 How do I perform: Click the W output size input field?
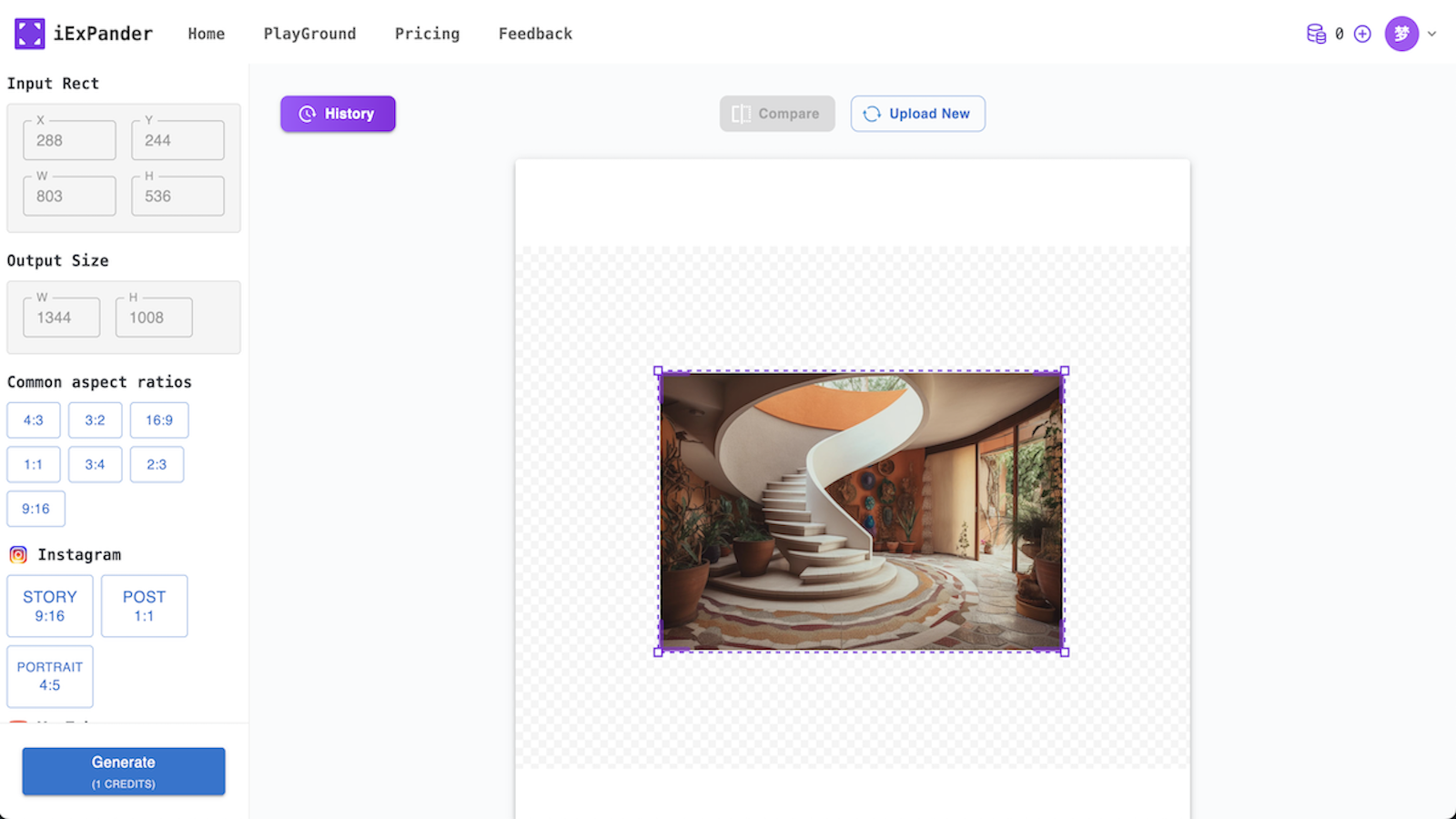61,317
